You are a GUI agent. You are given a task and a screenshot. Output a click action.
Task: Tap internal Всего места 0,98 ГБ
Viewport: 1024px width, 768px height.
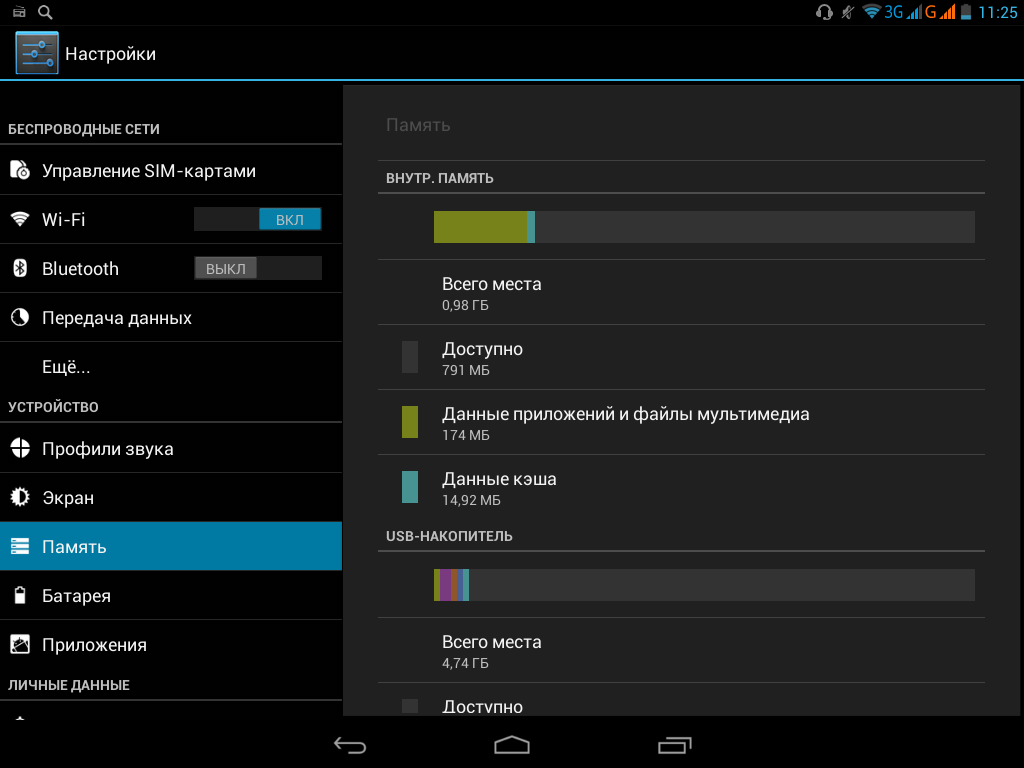[x=681, y=293]
